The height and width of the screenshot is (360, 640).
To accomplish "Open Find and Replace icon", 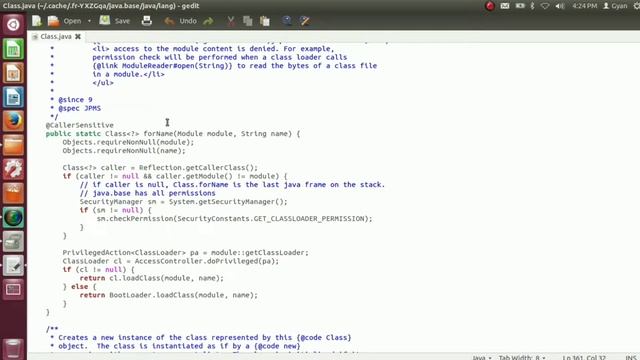I will coord(304,21).
